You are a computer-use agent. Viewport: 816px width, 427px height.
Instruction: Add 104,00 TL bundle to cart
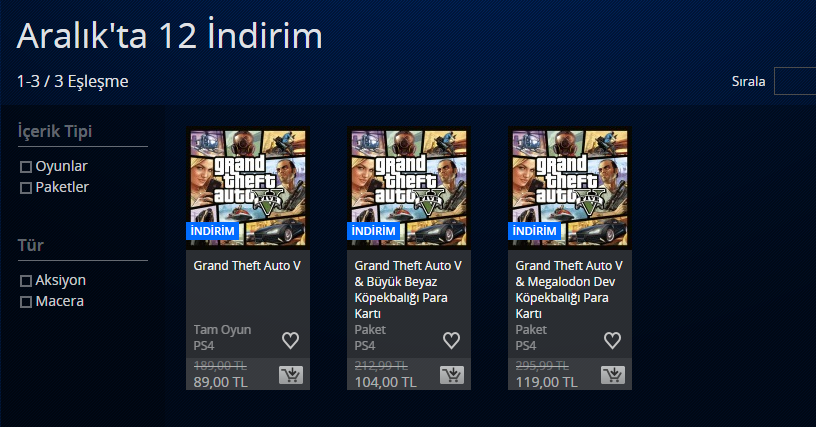[x=451, y=374]
